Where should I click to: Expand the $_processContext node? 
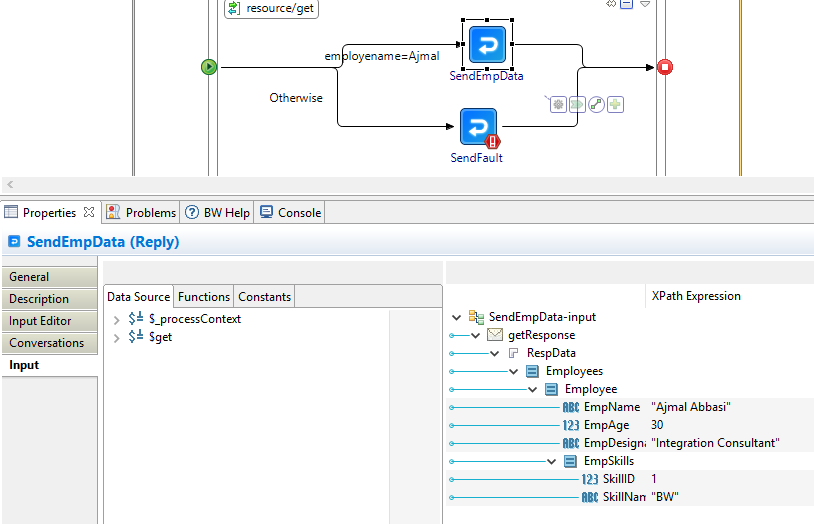tap(117, 319)
